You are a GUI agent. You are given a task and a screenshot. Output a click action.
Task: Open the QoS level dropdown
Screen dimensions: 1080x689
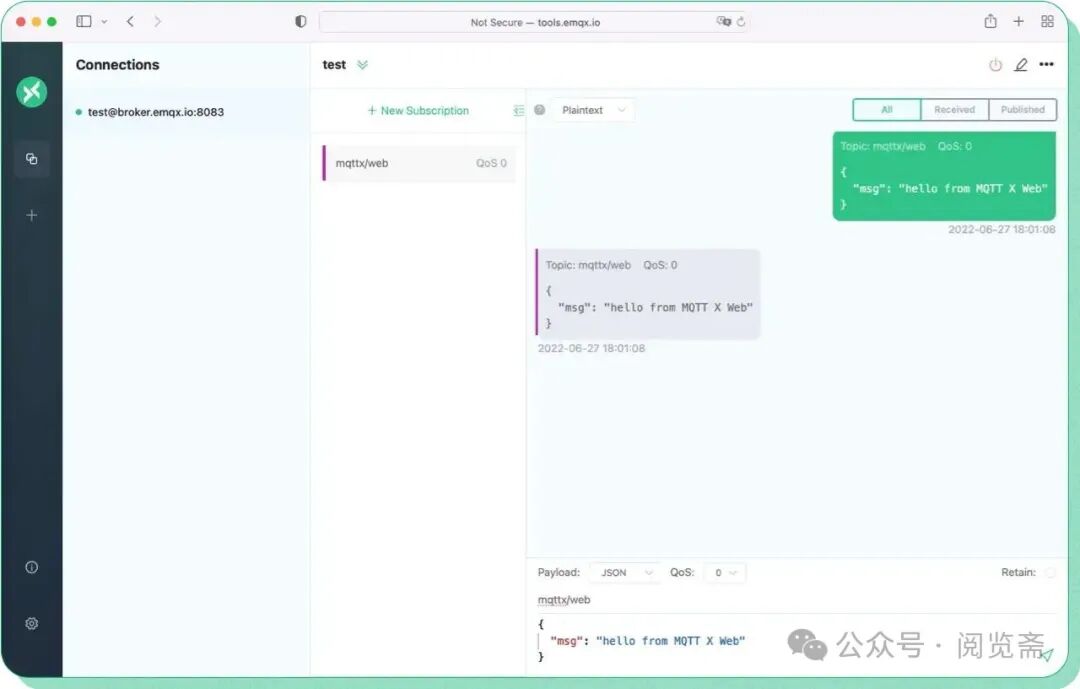723,572
